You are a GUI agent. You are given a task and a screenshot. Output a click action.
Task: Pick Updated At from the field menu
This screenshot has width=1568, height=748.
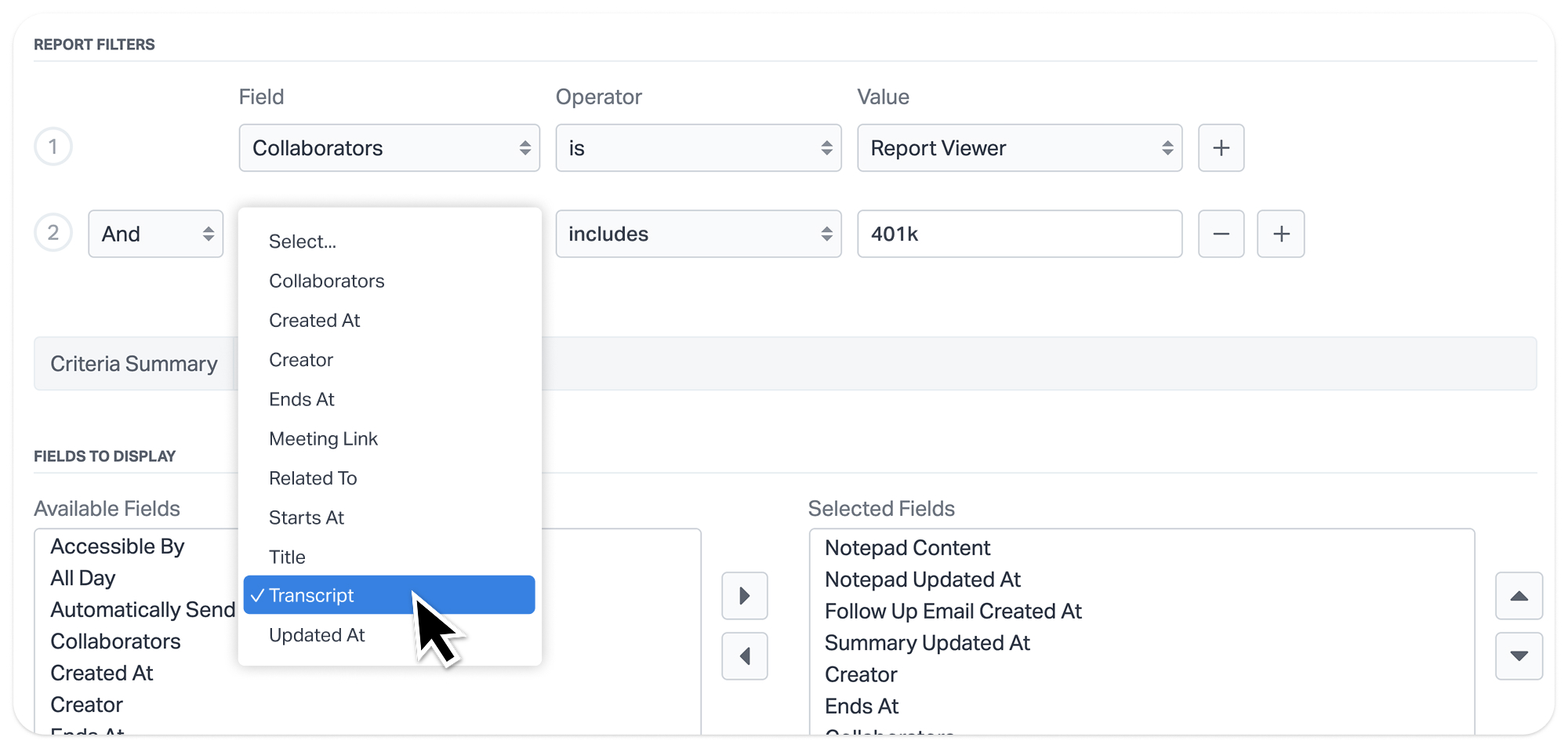[x=317, y=635]
